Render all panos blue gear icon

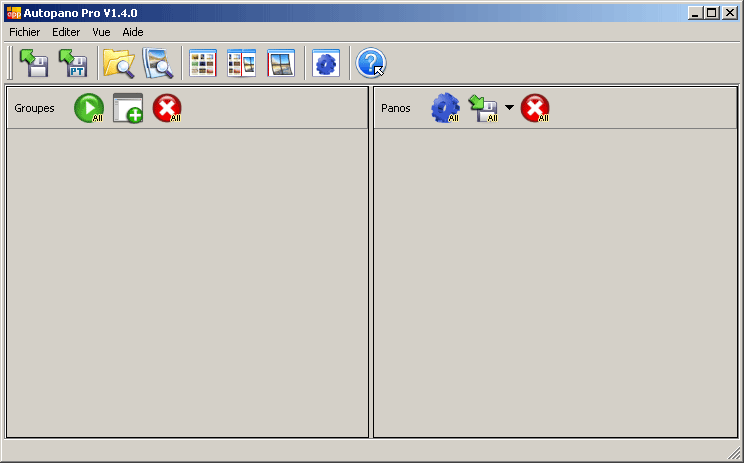pos(445,108)
